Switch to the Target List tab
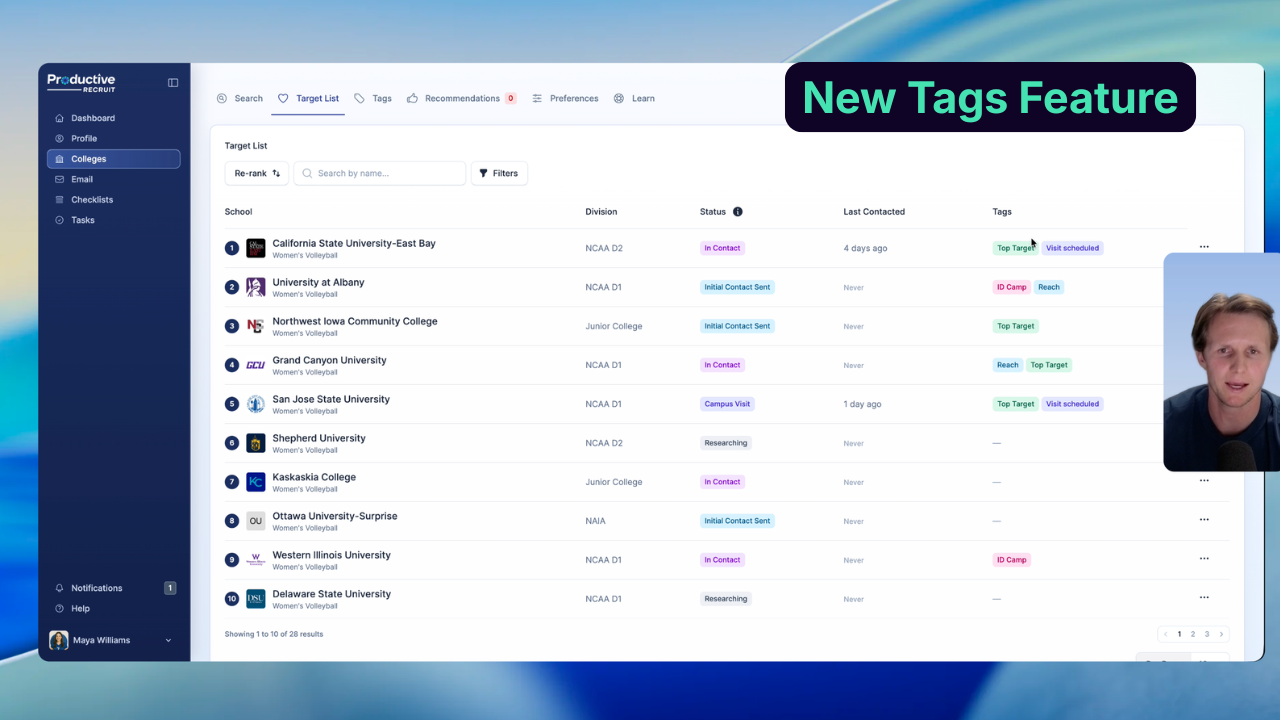Image resolution: width=1280 pixels, height=720 pixels. (x=309, y=98)
